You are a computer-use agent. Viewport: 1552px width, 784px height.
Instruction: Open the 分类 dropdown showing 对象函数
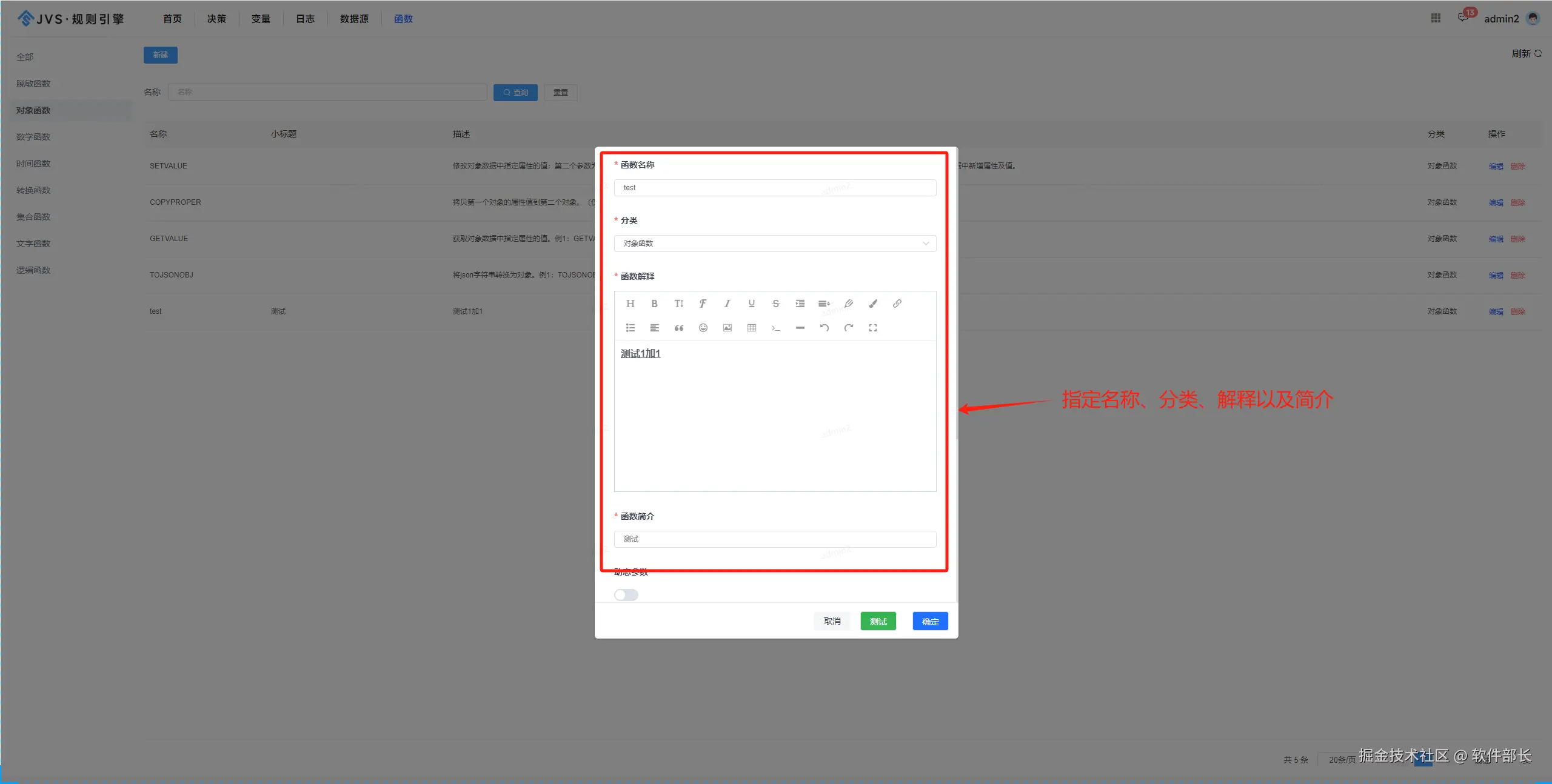point(774,244)
